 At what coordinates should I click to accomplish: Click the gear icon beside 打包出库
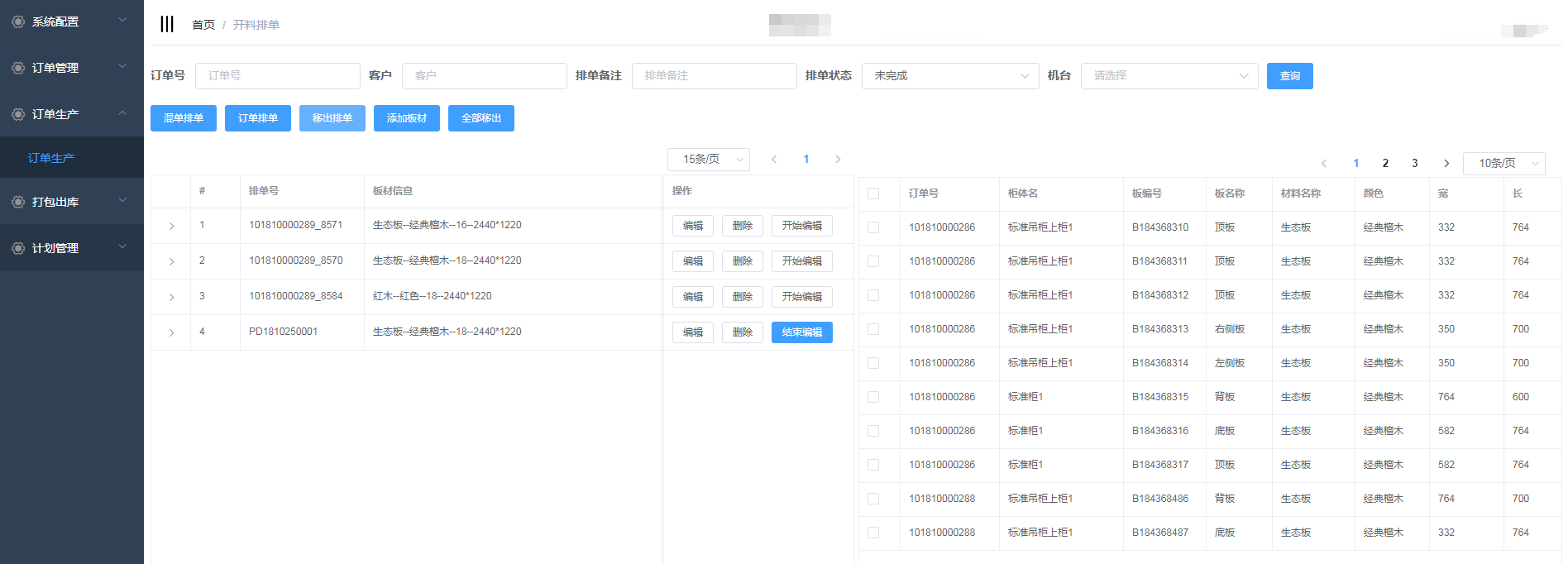coord(18,202)
